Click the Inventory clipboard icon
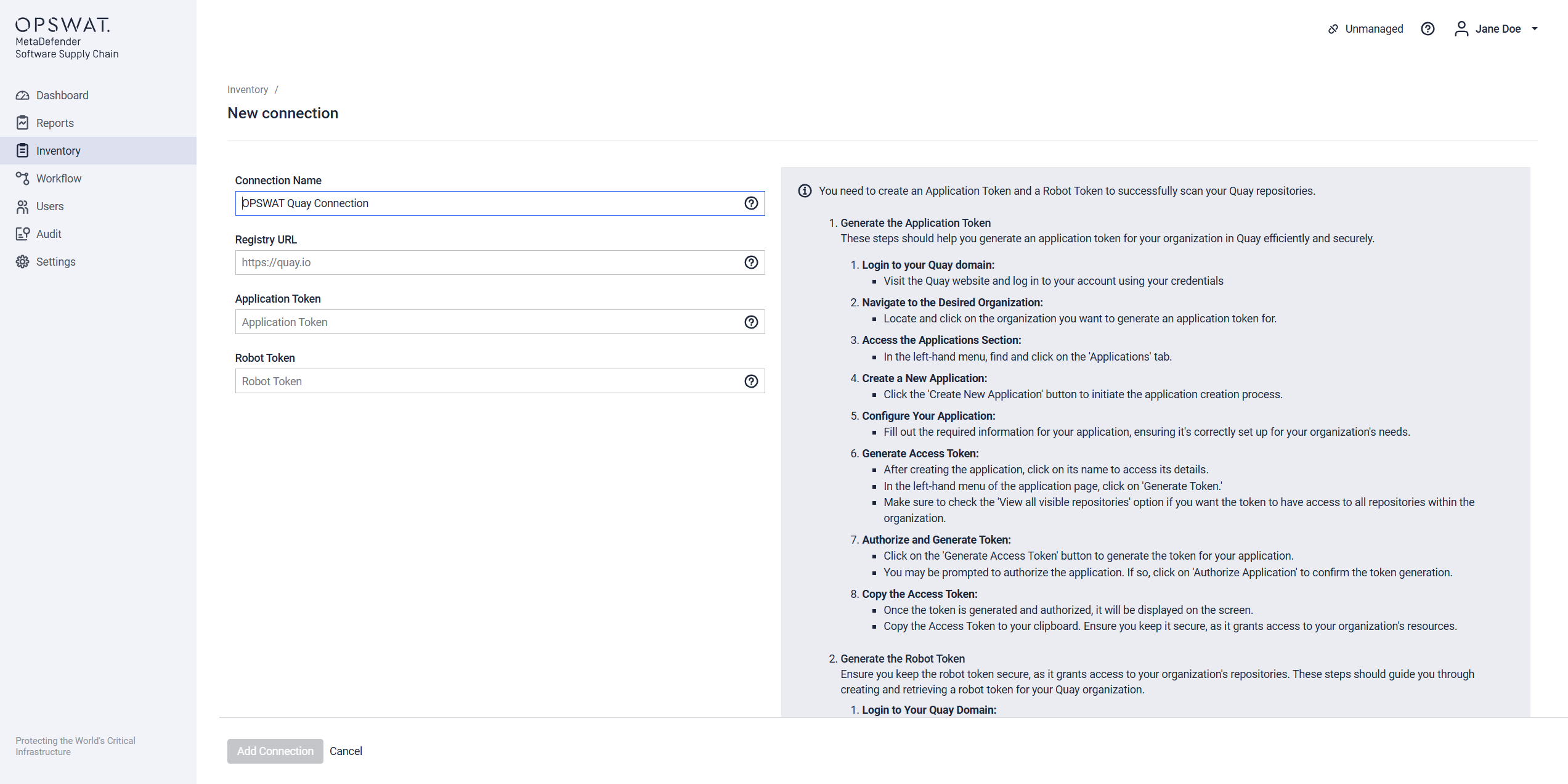 pyautogui.click(x=23, y=151)
